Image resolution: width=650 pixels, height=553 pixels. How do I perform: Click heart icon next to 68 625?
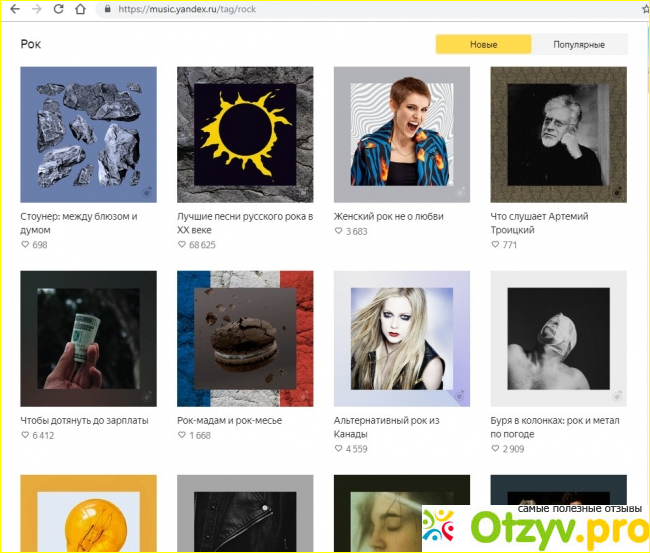coord(182,244)
